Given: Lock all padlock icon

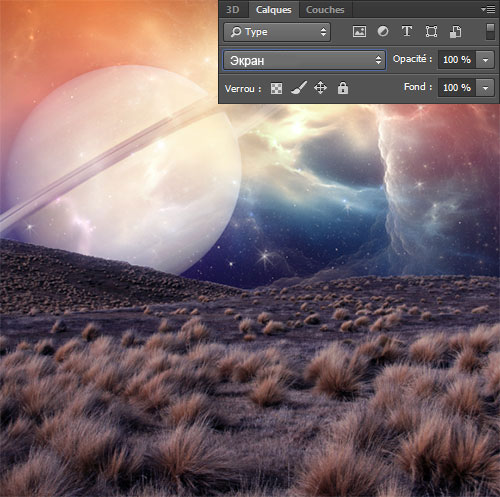Looking at the screenshot, I should pyautogui.click(x=343, y=88).
